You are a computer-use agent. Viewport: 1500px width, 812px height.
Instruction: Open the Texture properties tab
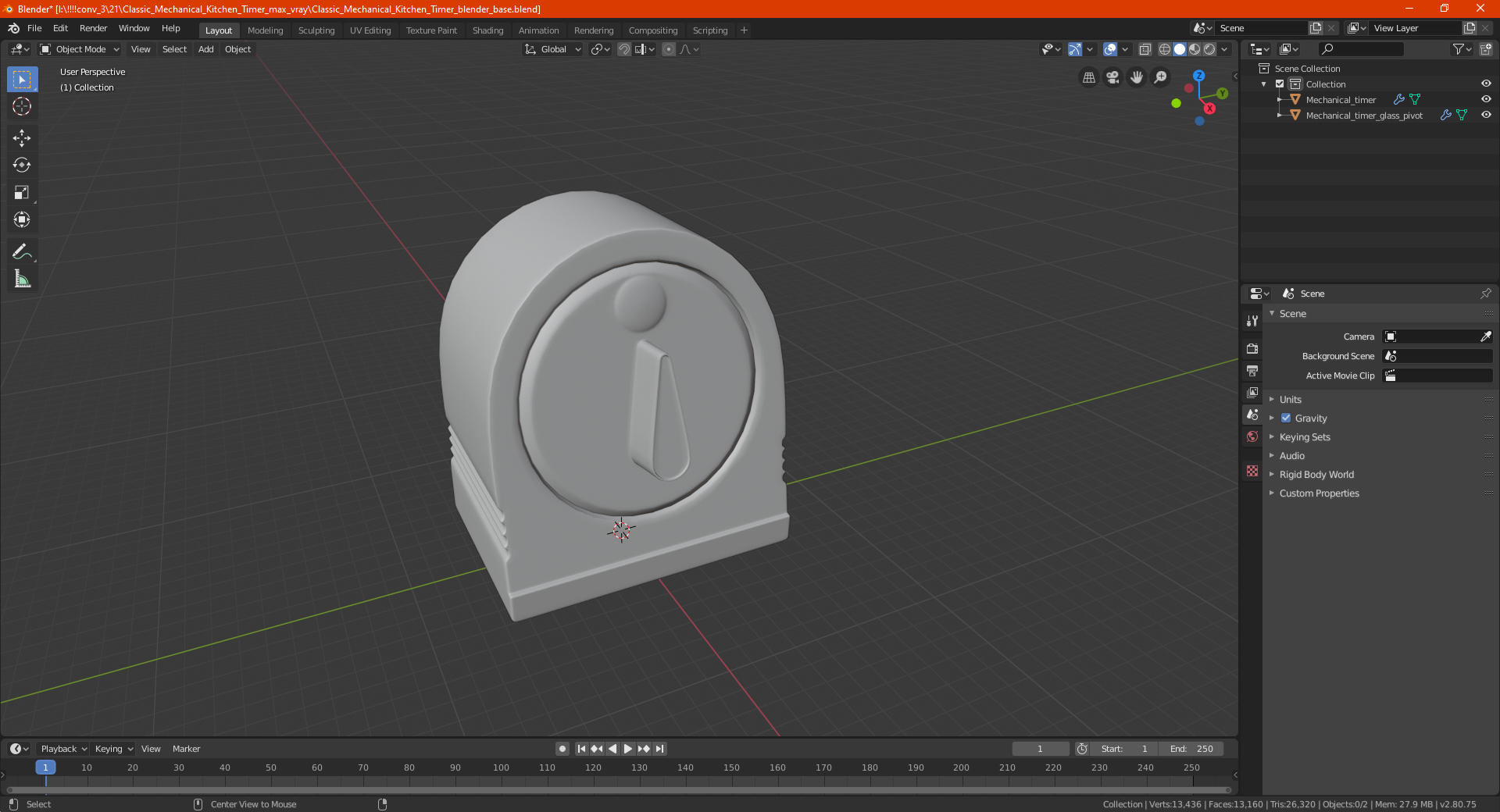click(1252, 471)
